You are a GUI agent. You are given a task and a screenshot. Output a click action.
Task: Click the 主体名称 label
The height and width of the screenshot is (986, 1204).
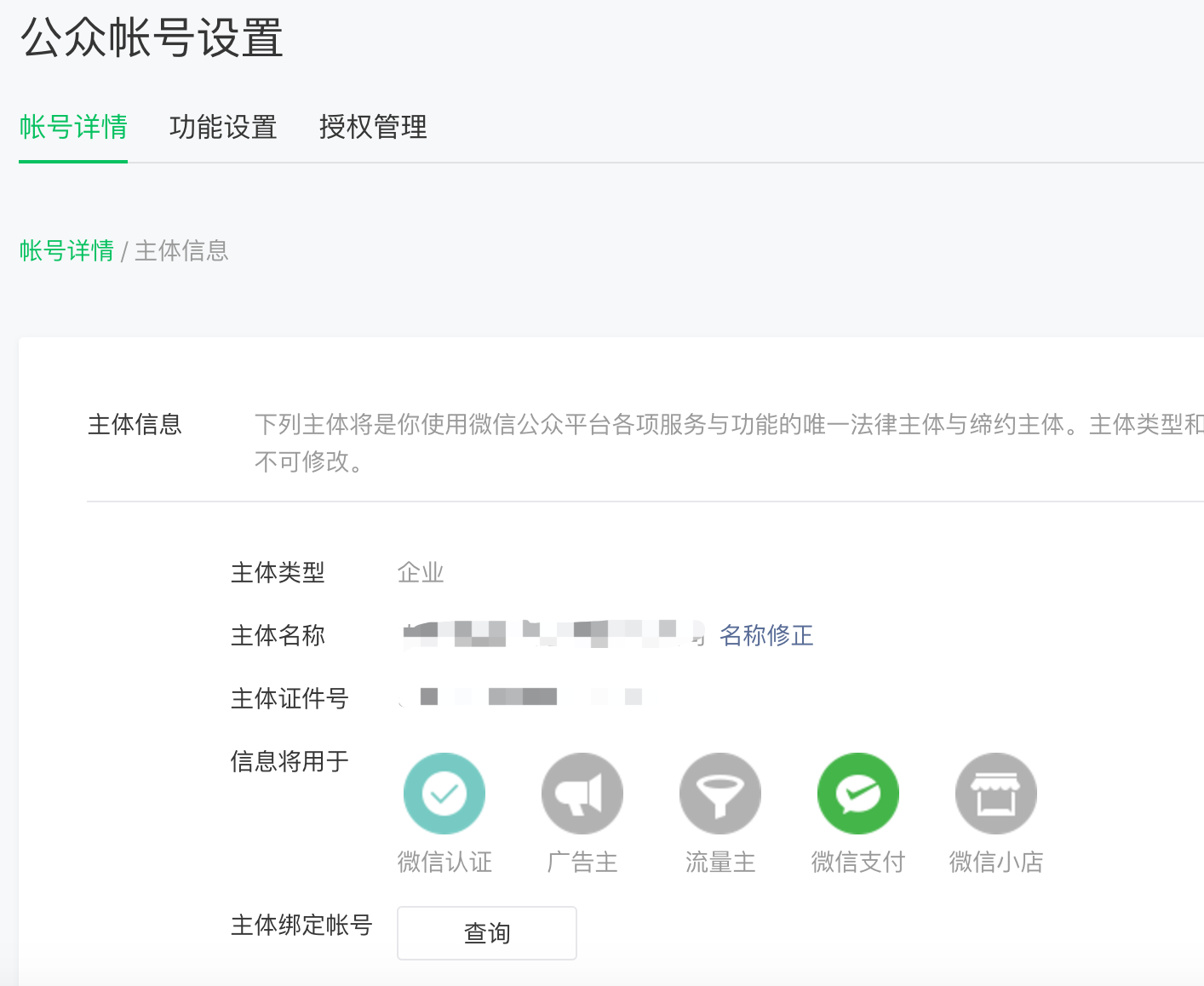tap(278, 635)
